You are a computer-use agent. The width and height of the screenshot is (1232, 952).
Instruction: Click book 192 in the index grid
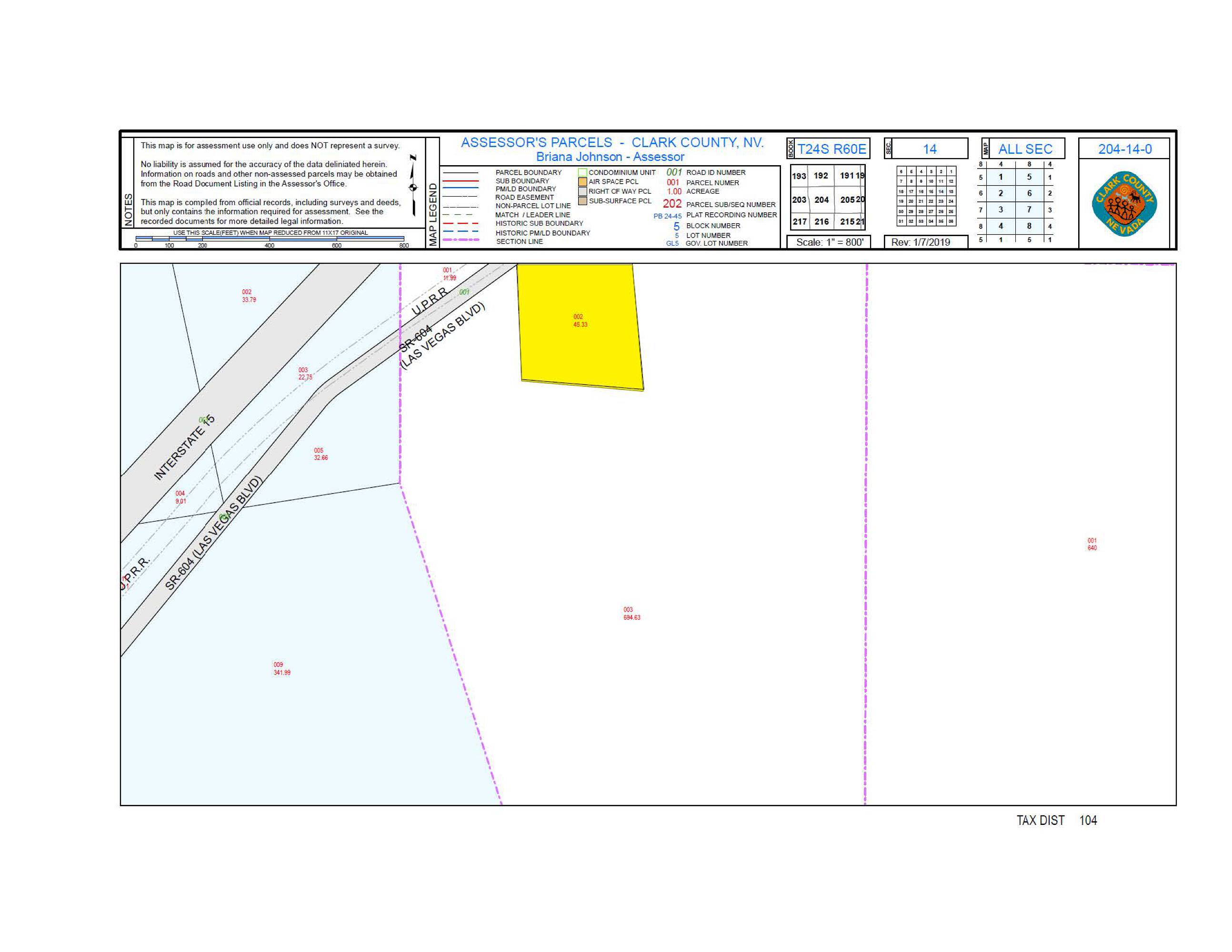[x=821, y=176]
